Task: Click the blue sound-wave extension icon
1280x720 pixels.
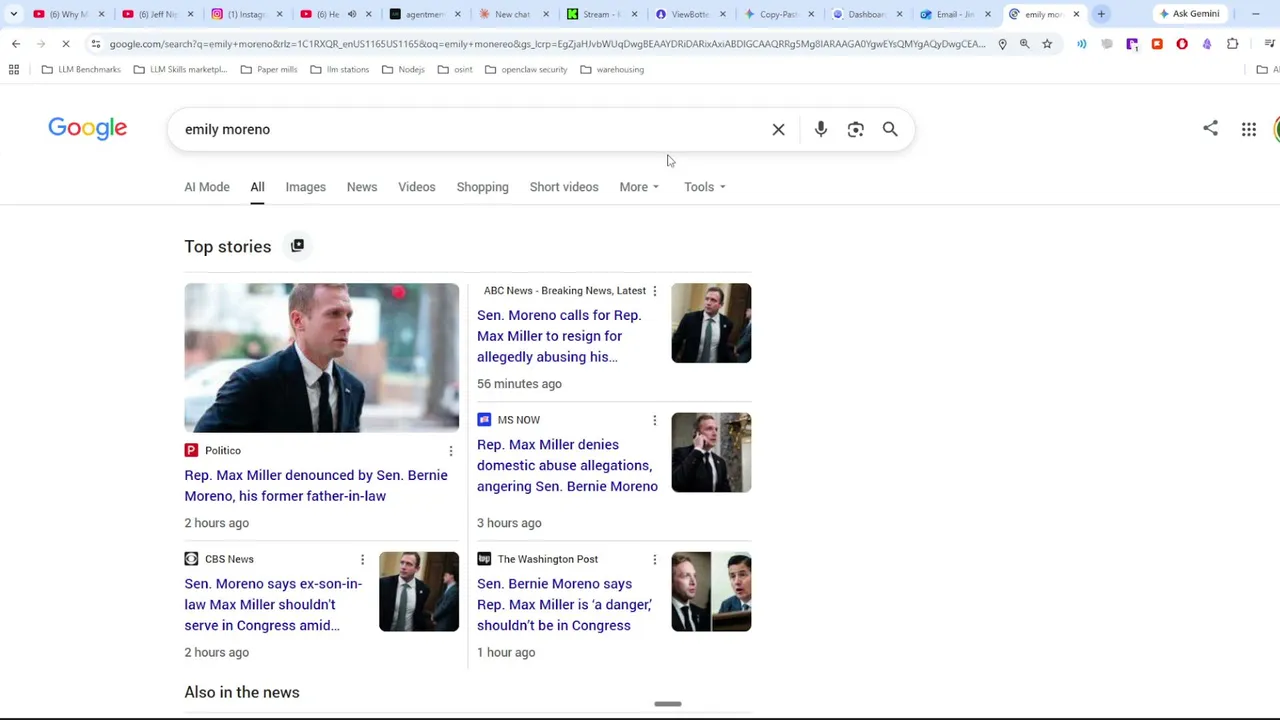Action: coord(1082,44)
